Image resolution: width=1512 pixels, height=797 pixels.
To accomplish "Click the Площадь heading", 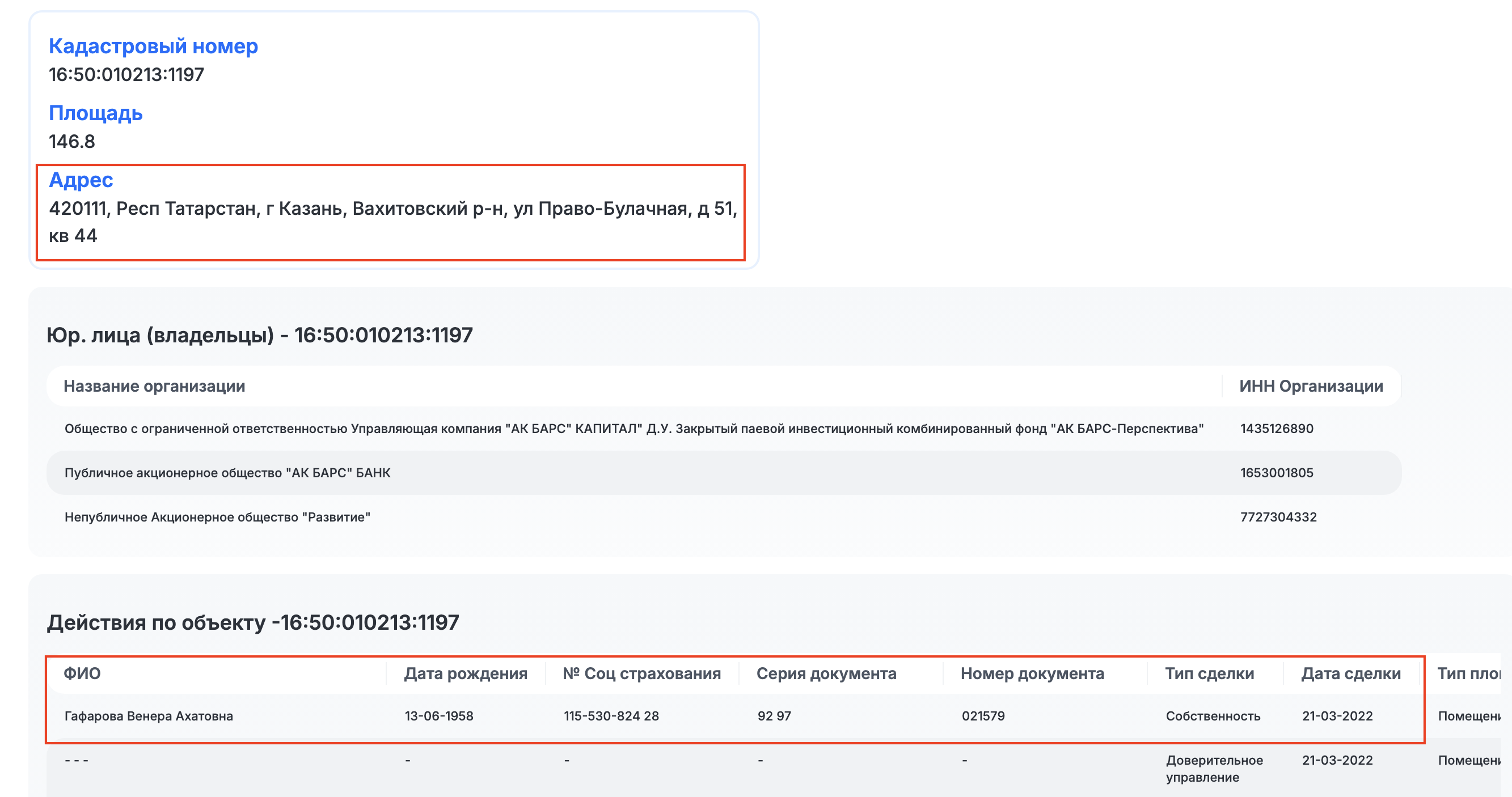I will click(96, 113).
